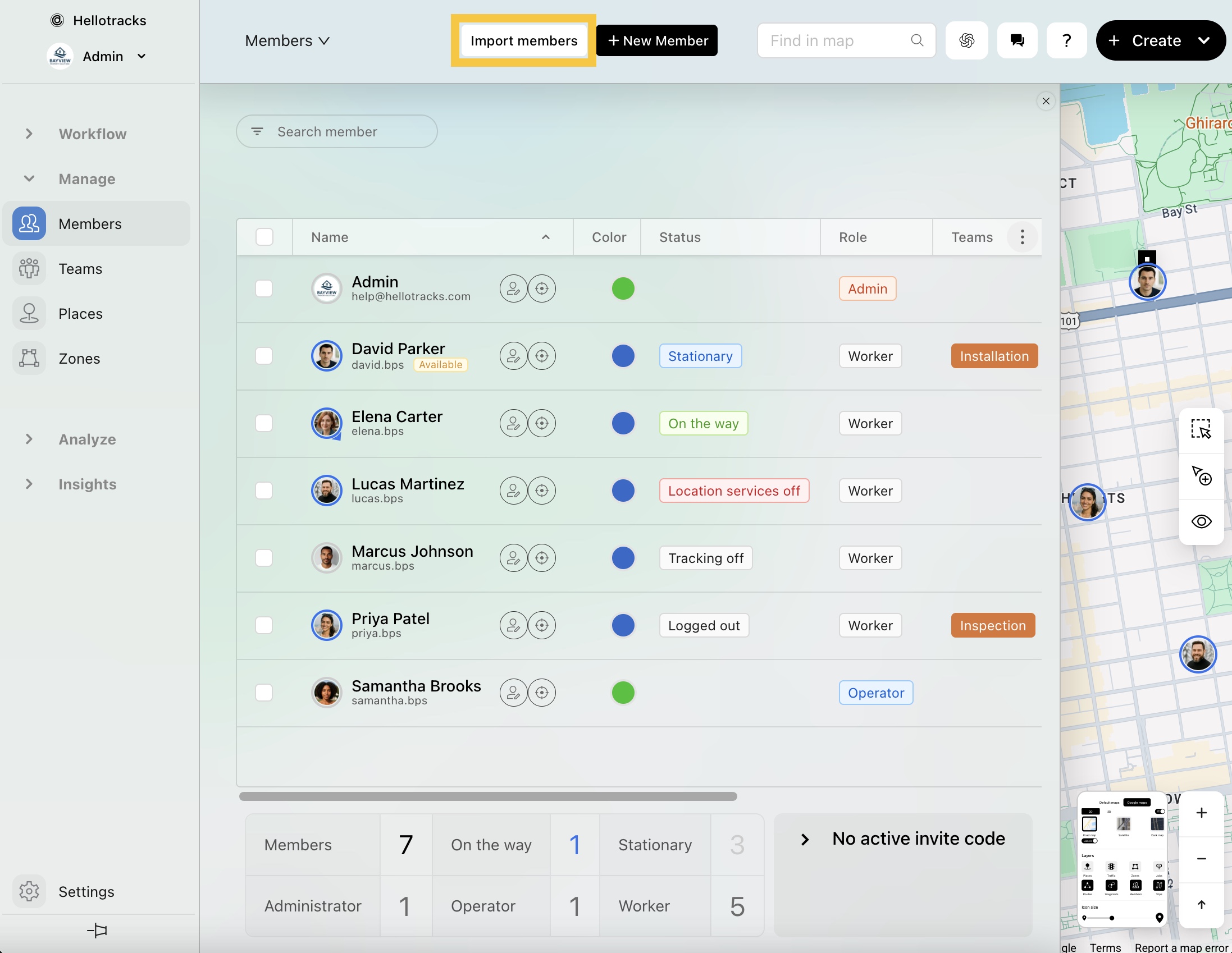Toggle the map visibility eye icon
This screenshot has width=1232, height=953.
pyautogui.click(x=1201, y=521)
